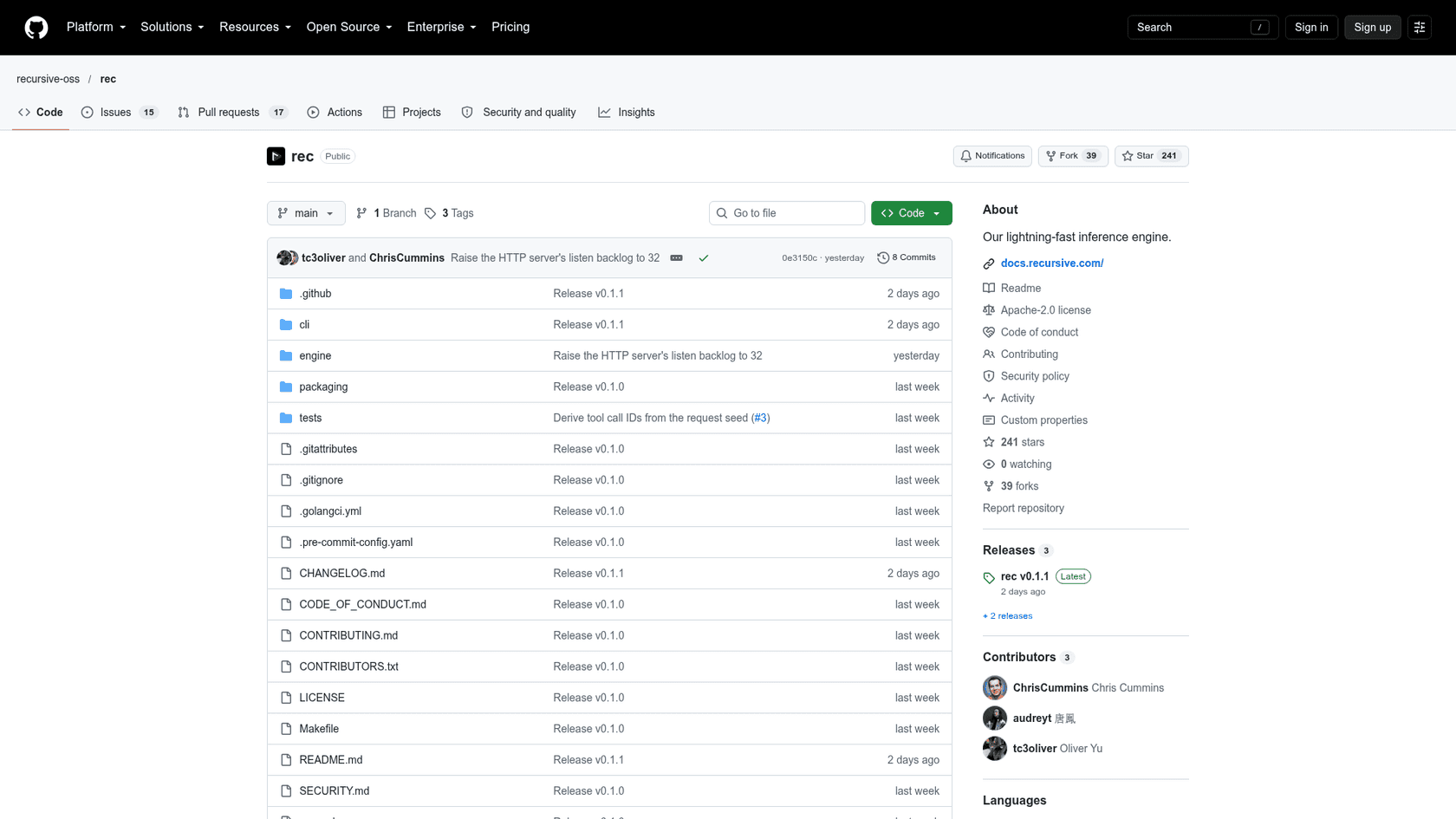Click the scale icon beside Apache-2.0 license
This screenshot has width=1456, height=819.
(989, 310)
